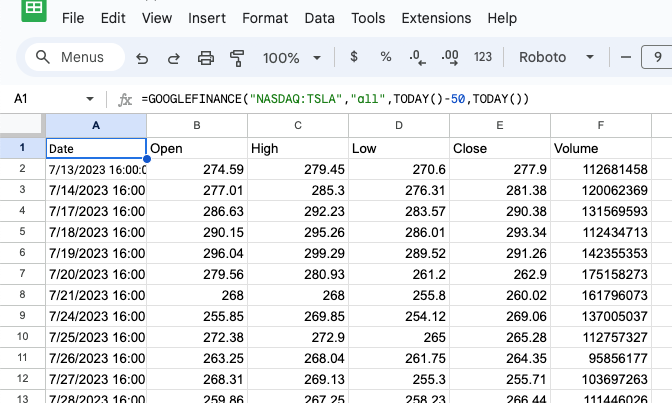672x403 pixels.
Task: Click the Print icon
Action: (206, 57)
